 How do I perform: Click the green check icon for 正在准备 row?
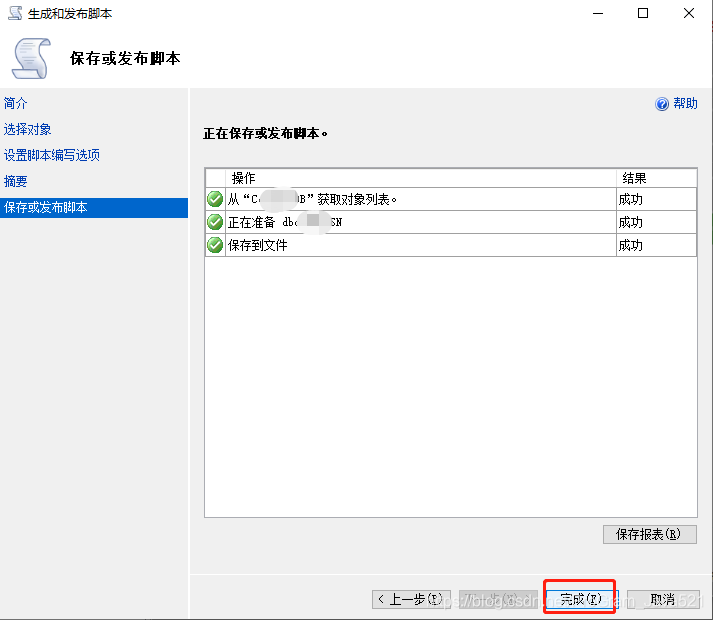click(x=215, y=222)
